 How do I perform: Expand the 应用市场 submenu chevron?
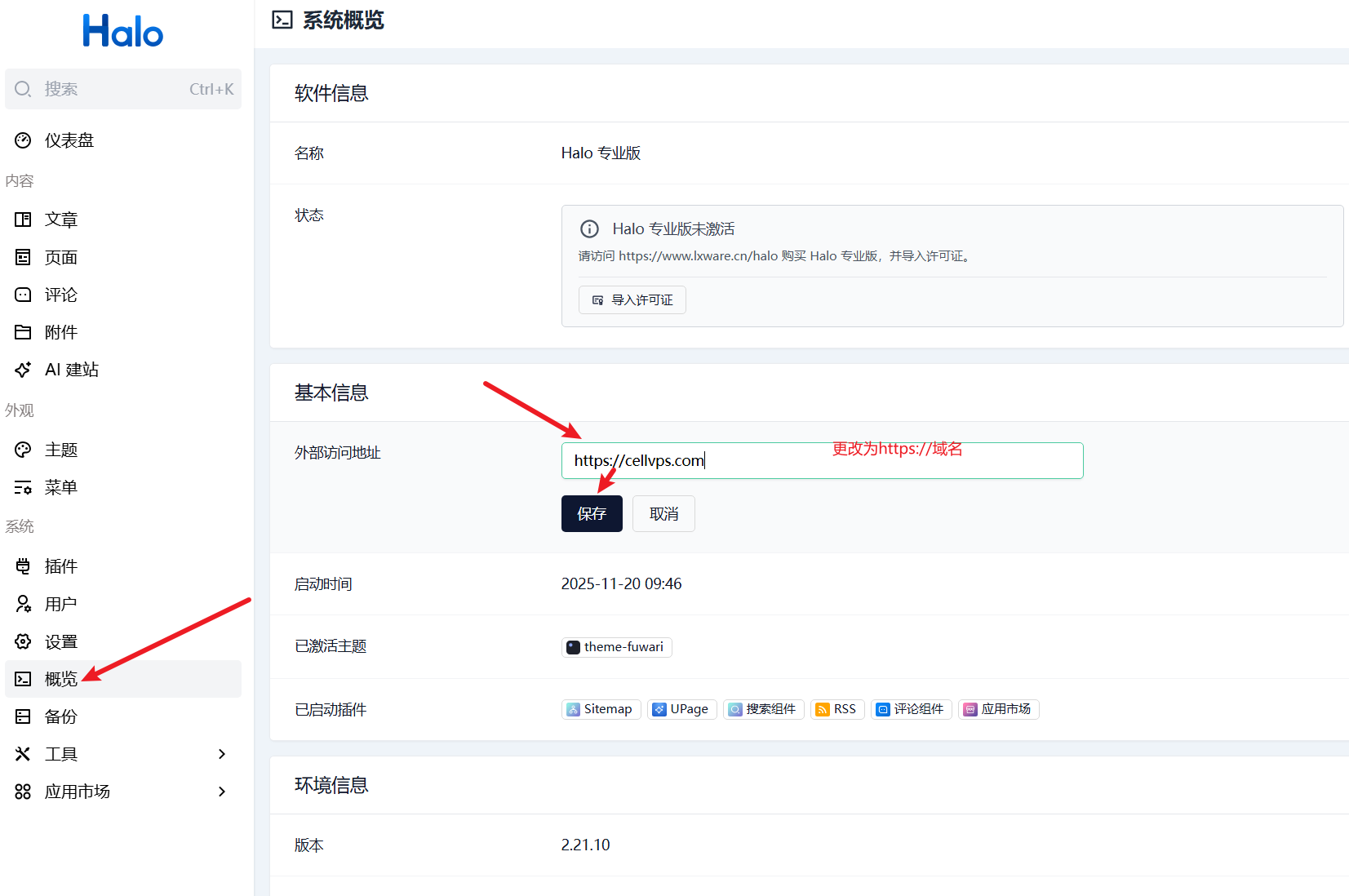tap(222, 792)
